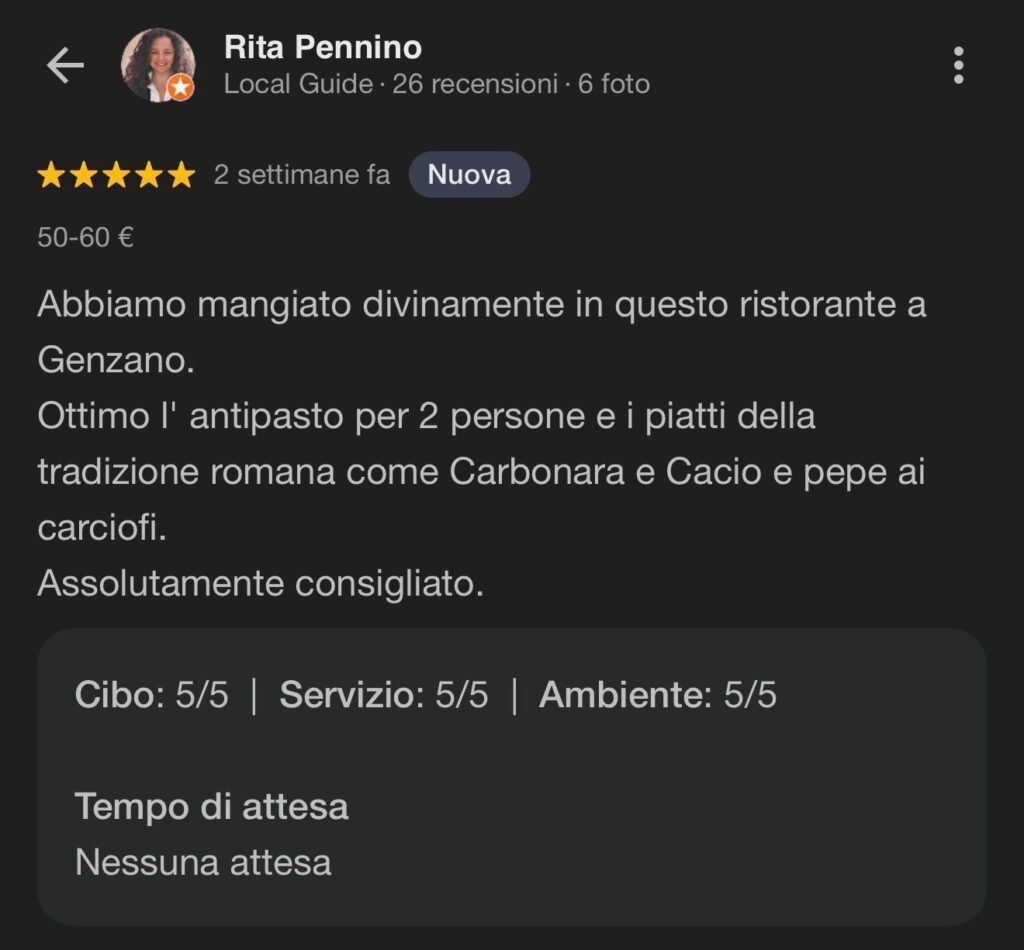Open the 26 recensioni reviewer stats
1024x950 pixels.
475,84
